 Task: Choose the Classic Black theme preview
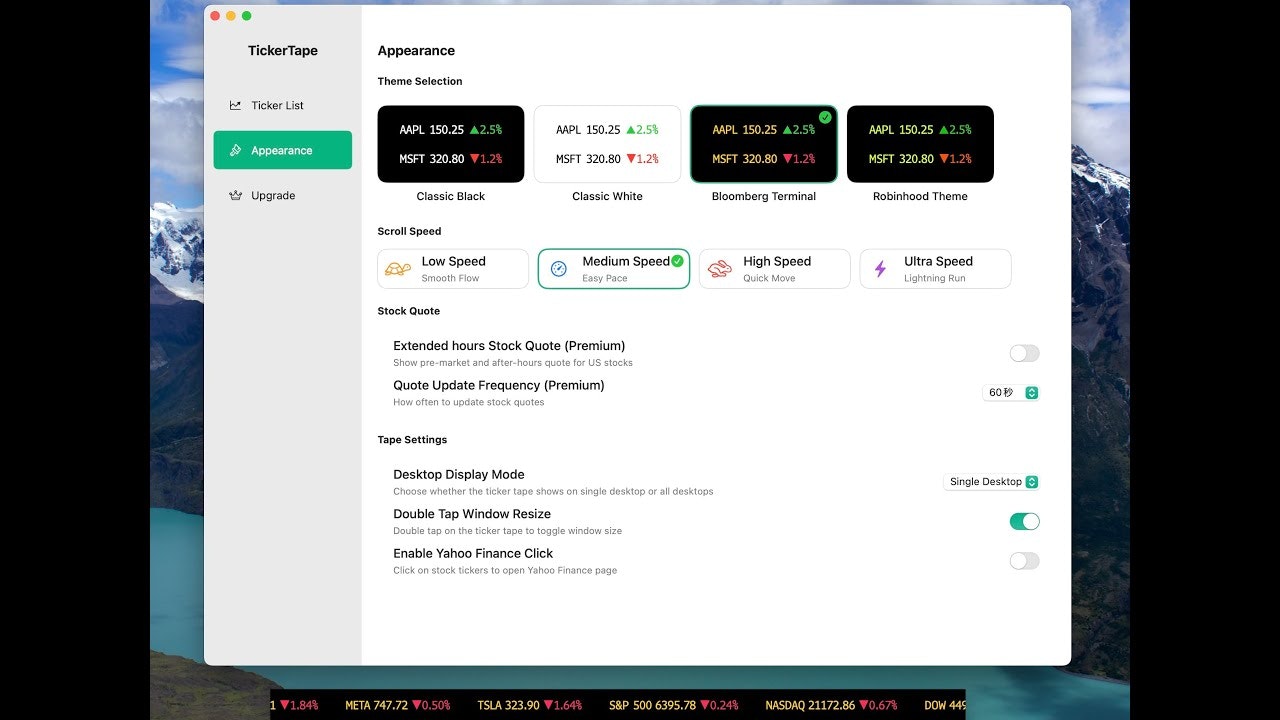point(451,144)
